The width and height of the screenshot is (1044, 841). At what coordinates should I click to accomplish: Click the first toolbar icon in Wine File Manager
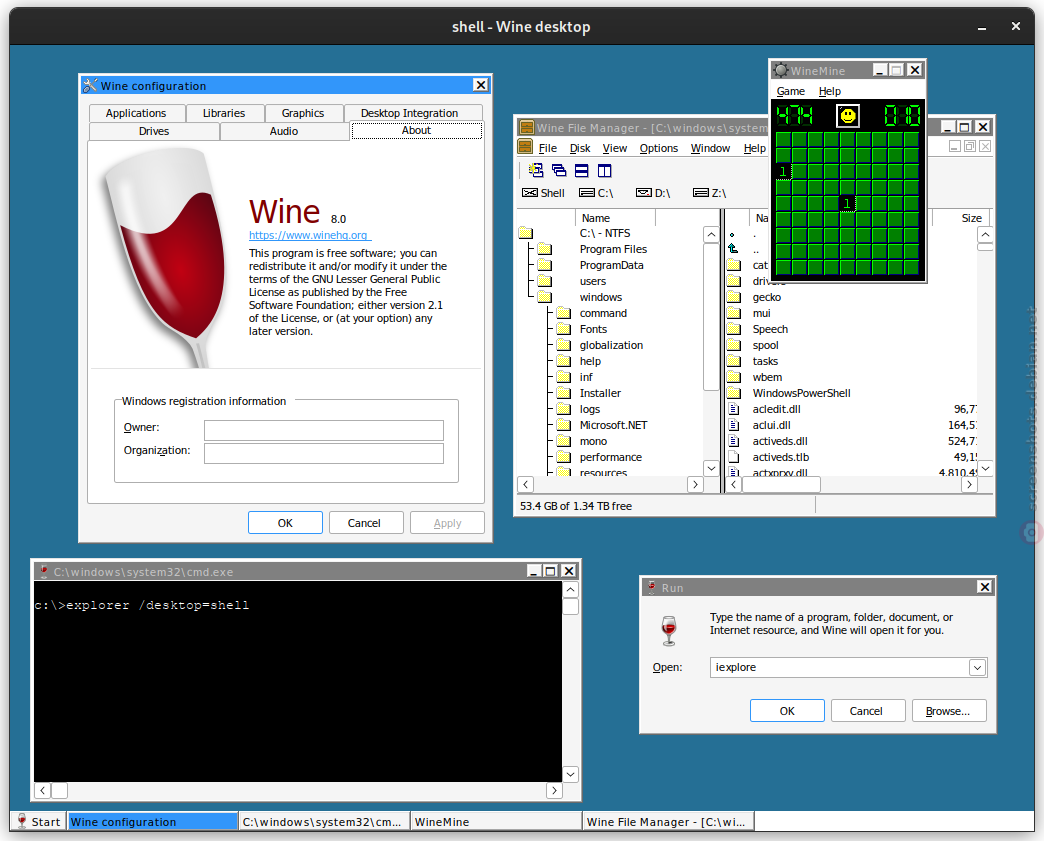click(536, 170)
